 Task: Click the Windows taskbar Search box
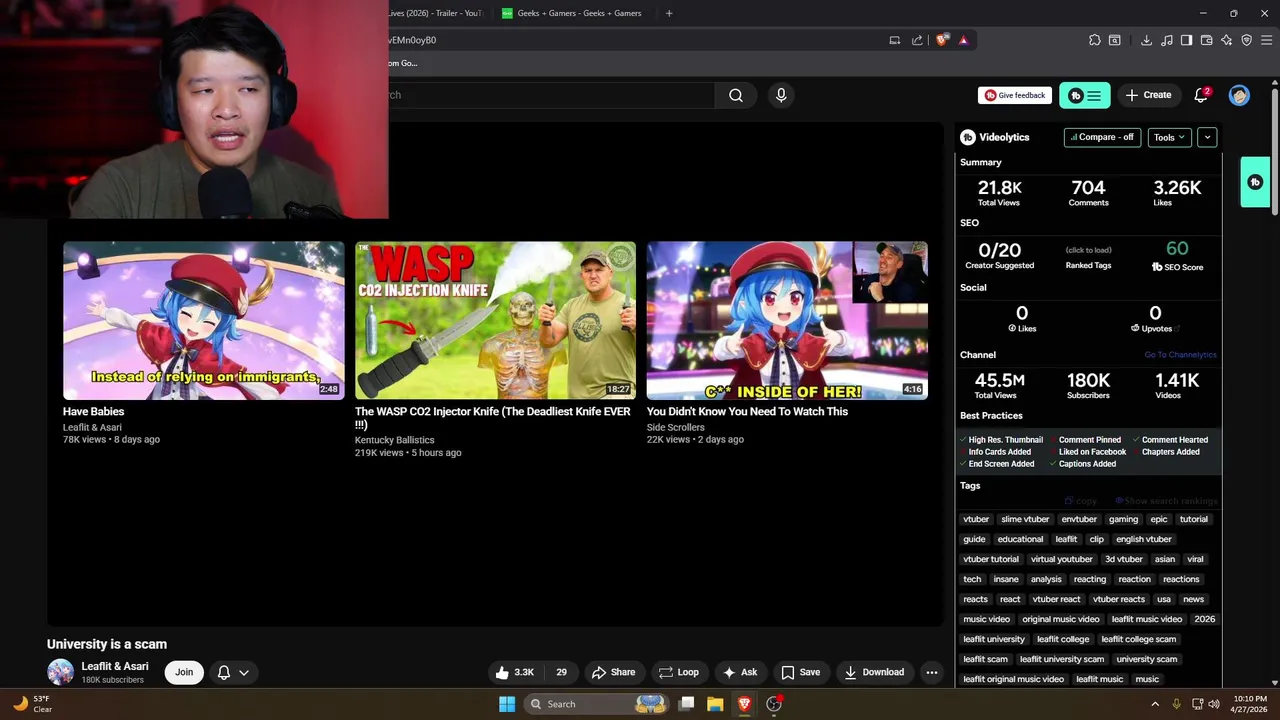[595, 704]
